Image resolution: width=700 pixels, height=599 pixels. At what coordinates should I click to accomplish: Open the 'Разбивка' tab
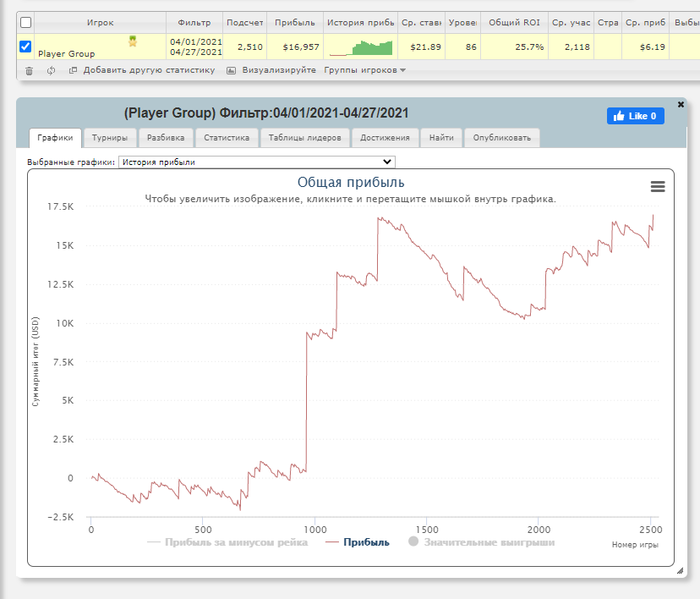click(166, 138)
